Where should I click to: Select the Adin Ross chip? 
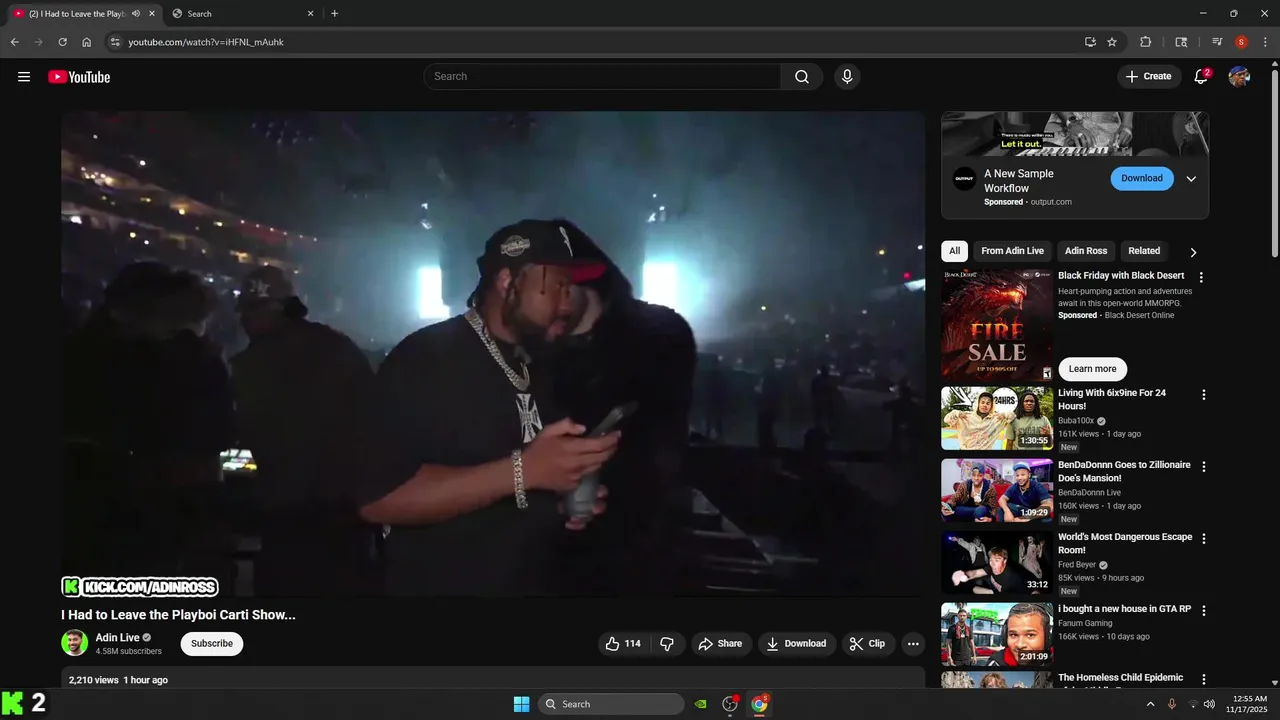(1086, 251)
